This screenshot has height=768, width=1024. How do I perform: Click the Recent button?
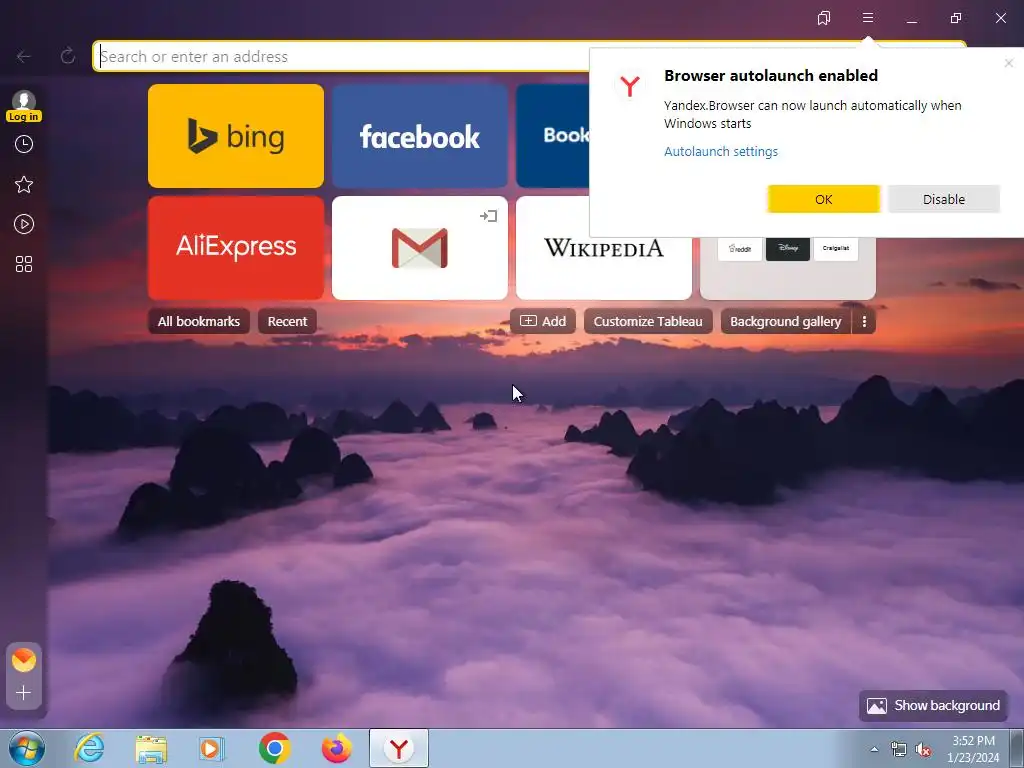(x=287, y=321)
